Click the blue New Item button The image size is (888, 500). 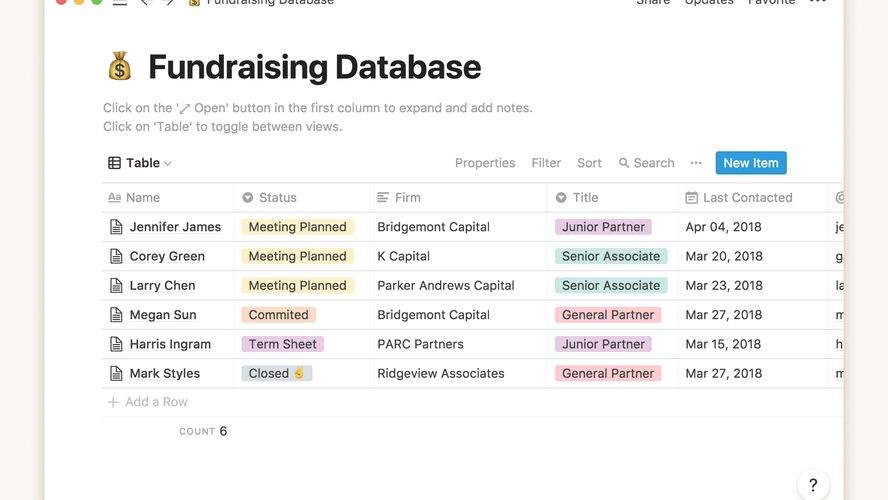(750, 163)
